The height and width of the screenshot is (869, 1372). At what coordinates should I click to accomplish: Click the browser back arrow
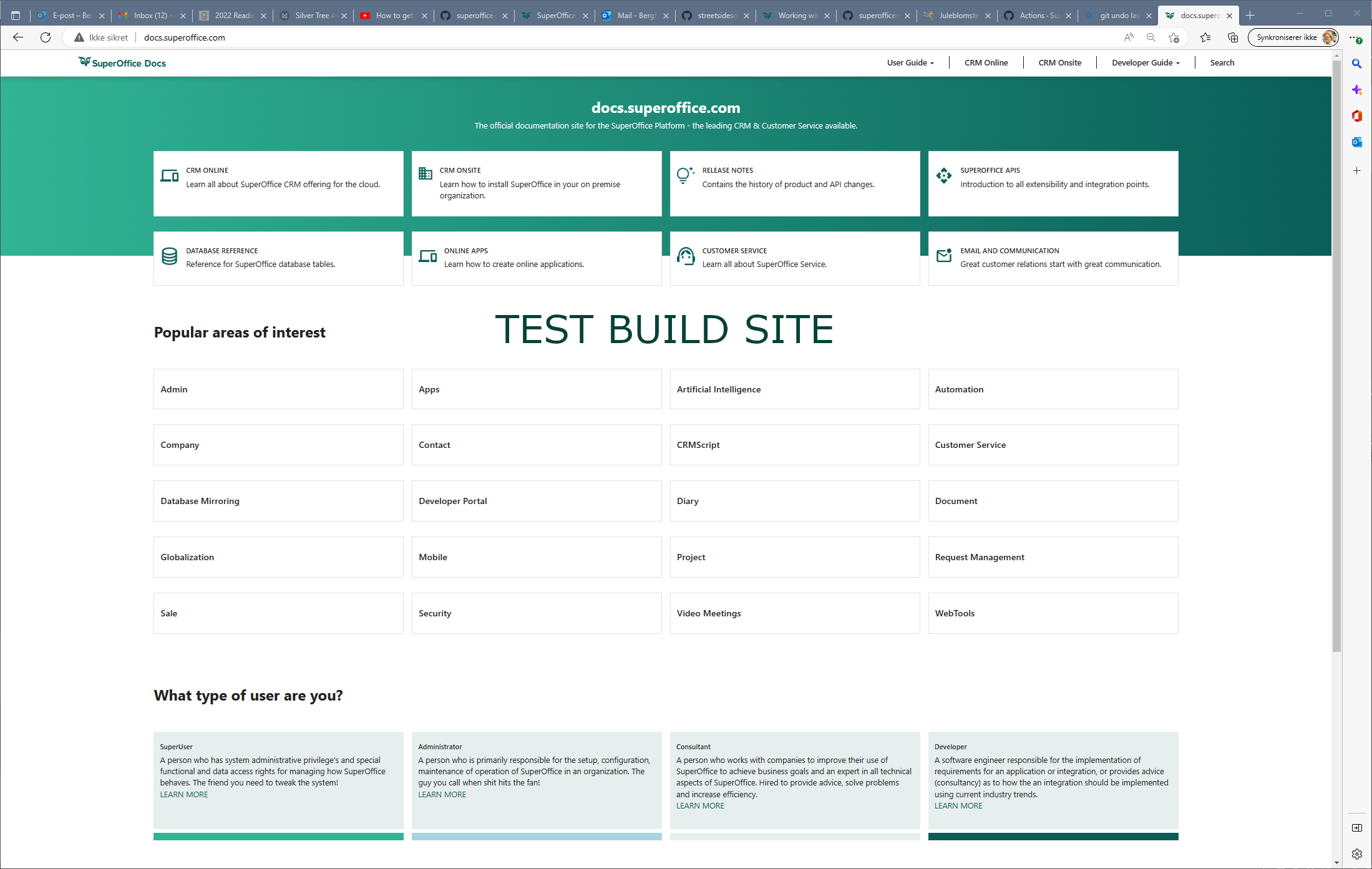point(18,37)
